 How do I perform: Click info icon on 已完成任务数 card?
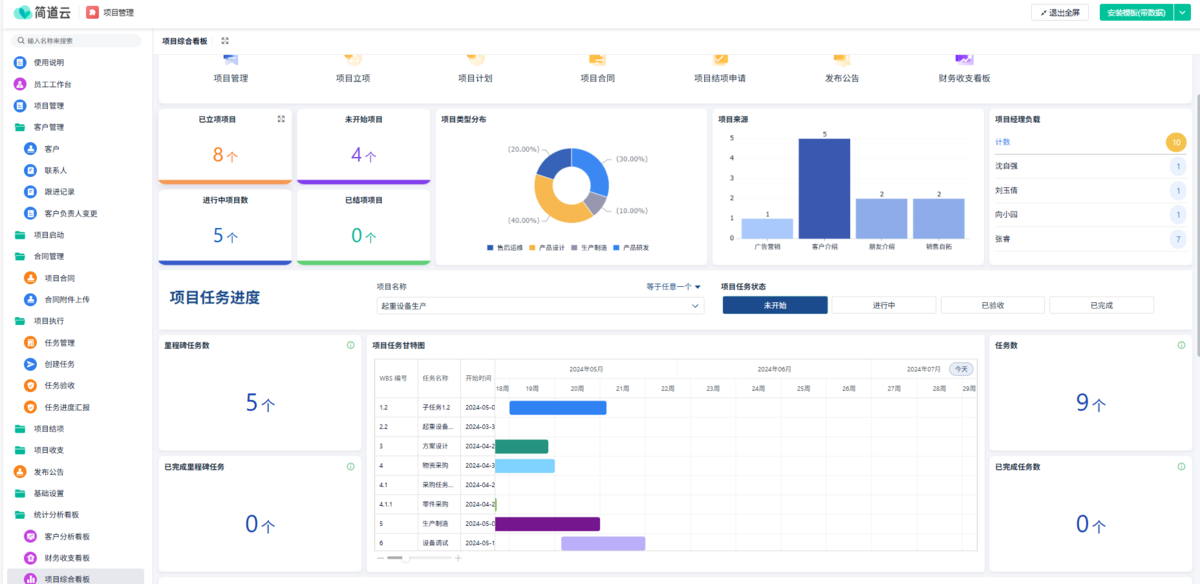(1182, 466)
